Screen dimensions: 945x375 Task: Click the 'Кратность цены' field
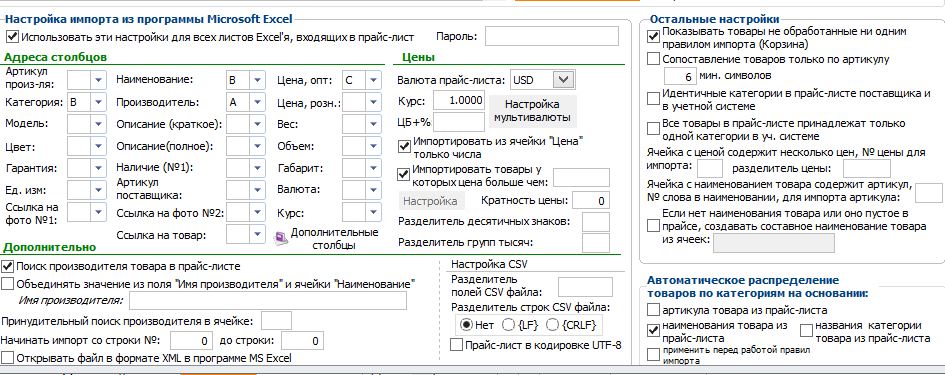point(591,200)
